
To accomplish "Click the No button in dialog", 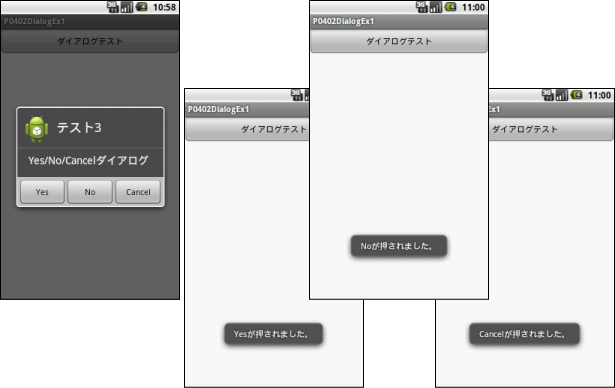I will tap(90, 192).
